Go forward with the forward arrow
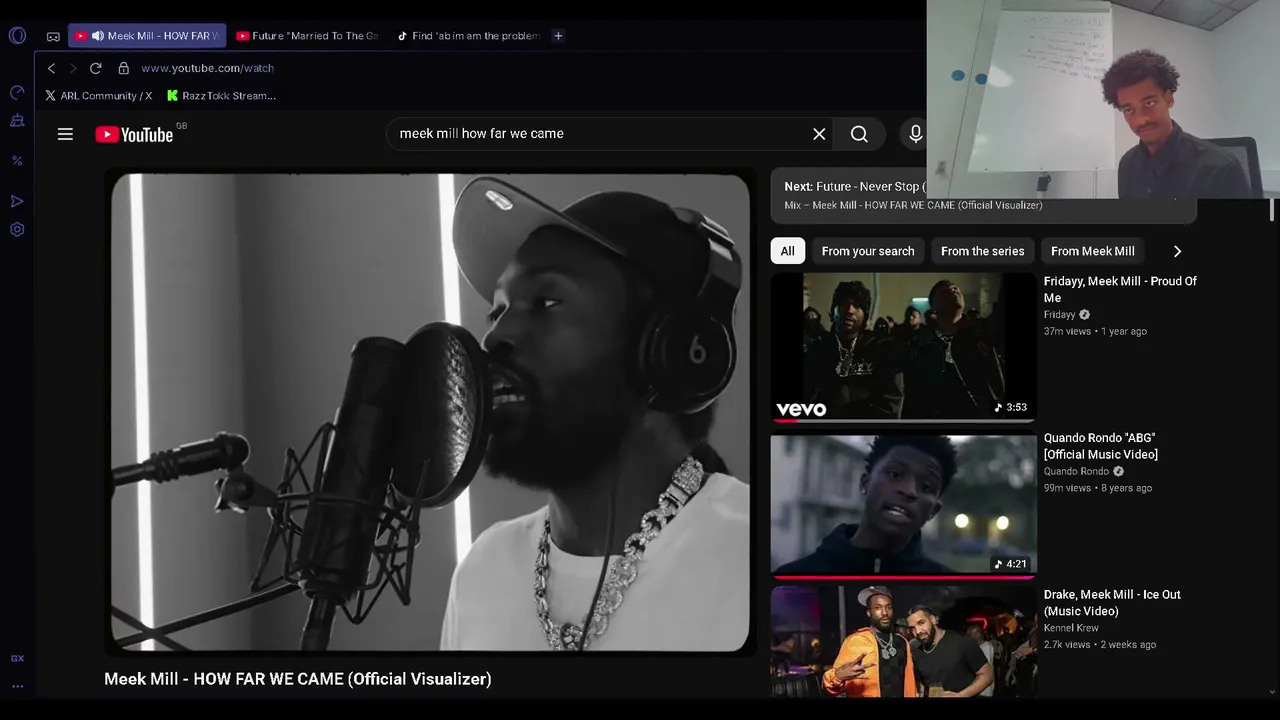1280x720 pixels. pos(72,68)
